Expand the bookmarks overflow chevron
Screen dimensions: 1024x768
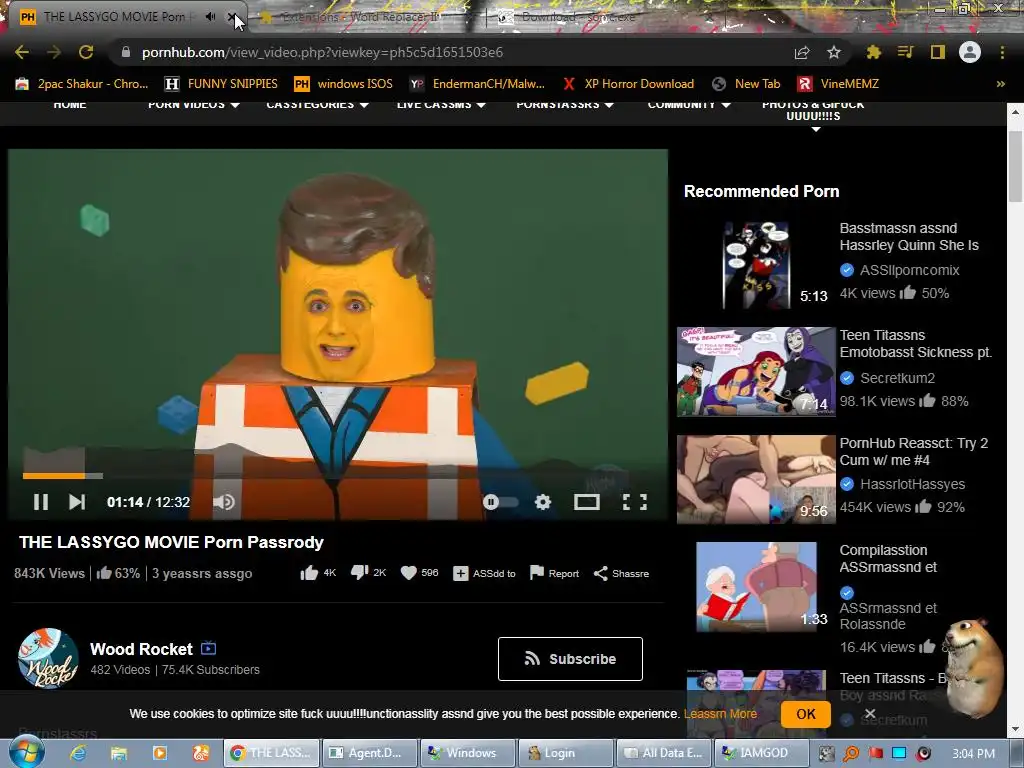tap(1000, 84)
